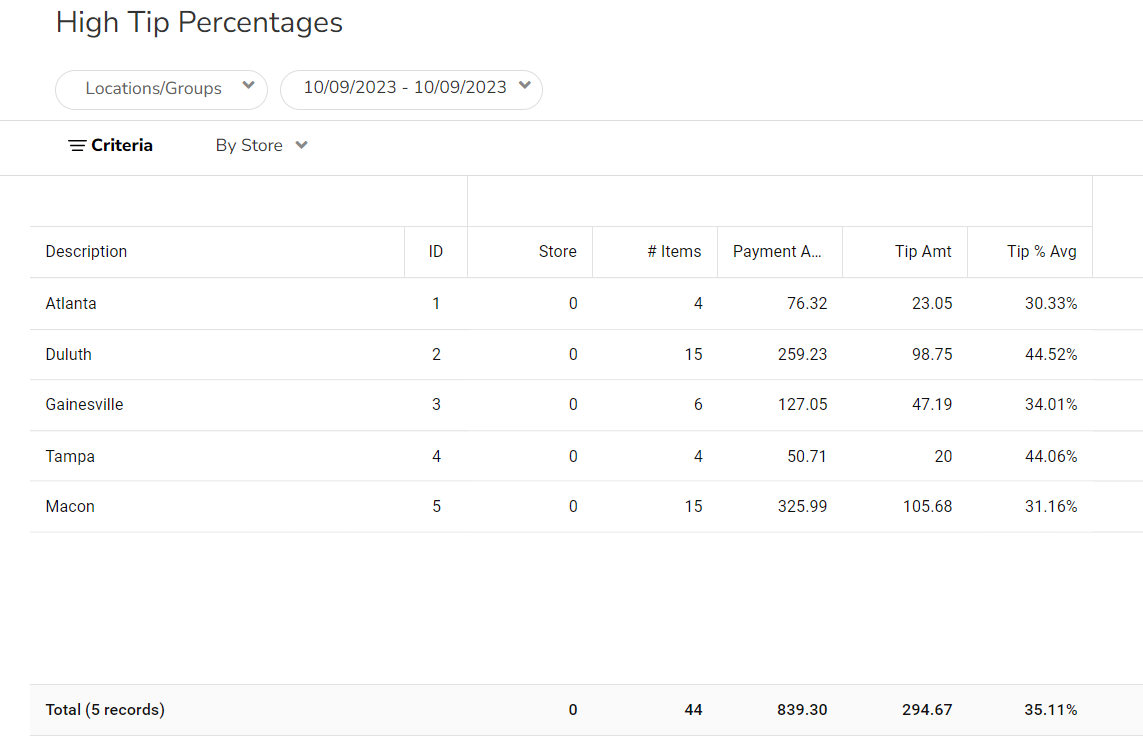Screen dimensions: 1143x745
Task: Click the Total (5 records) summary row
Action: (105, 710)
